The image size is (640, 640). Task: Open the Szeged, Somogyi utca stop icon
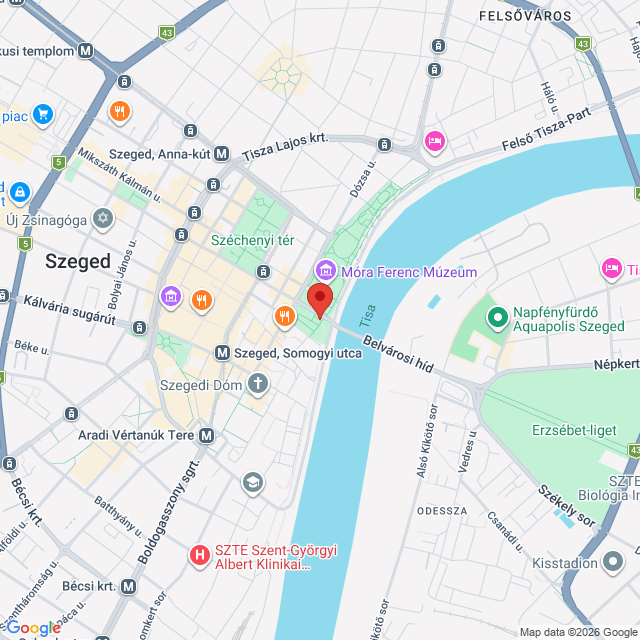pos(222,353)
